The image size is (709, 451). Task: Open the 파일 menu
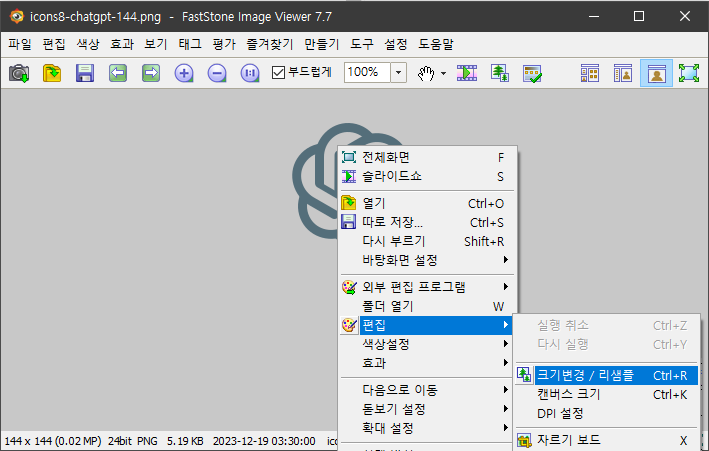click(x=20, y=44)
